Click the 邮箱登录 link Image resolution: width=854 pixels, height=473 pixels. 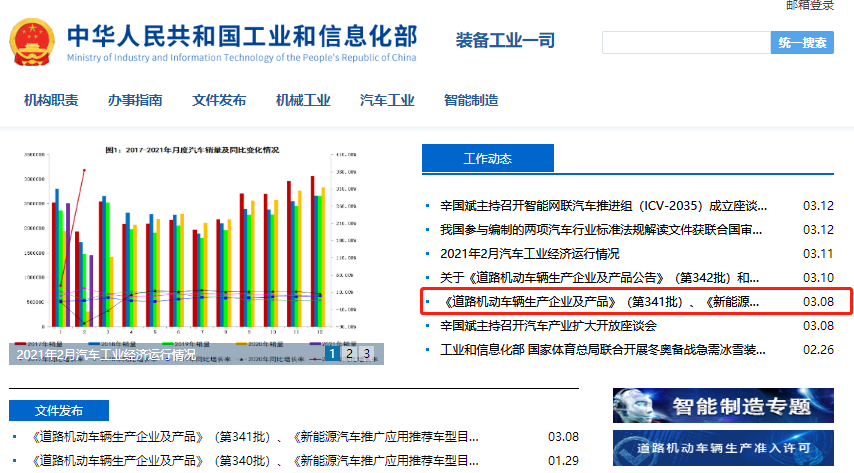click(810, 5)
